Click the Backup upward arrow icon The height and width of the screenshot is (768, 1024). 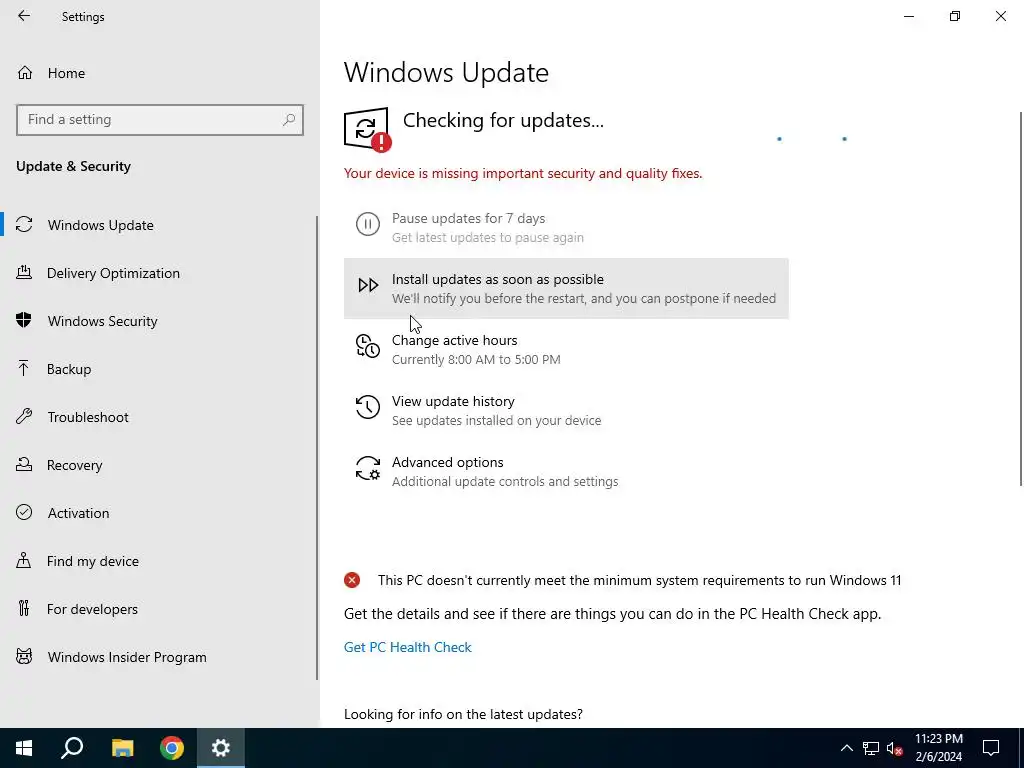point(24,368)
